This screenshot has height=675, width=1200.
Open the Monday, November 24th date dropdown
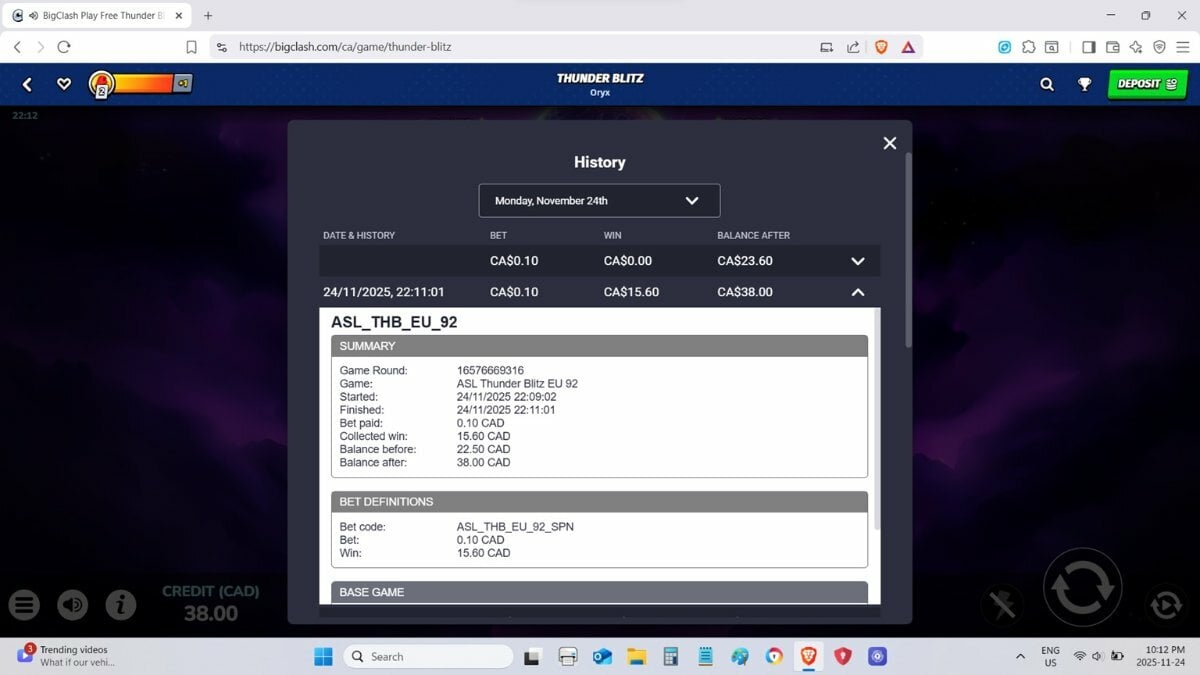599,201
